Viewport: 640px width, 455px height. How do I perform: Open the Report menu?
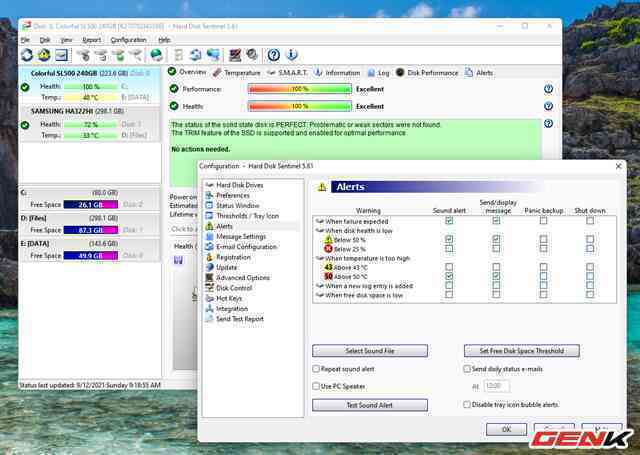[x=91, y=40]
